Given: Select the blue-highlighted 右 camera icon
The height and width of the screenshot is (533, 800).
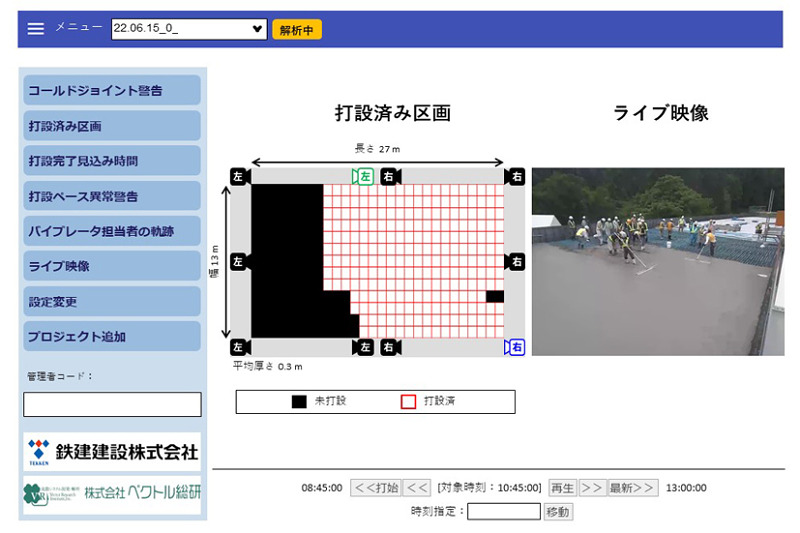Looking at the screenshot, I should [x=515, y=347].
